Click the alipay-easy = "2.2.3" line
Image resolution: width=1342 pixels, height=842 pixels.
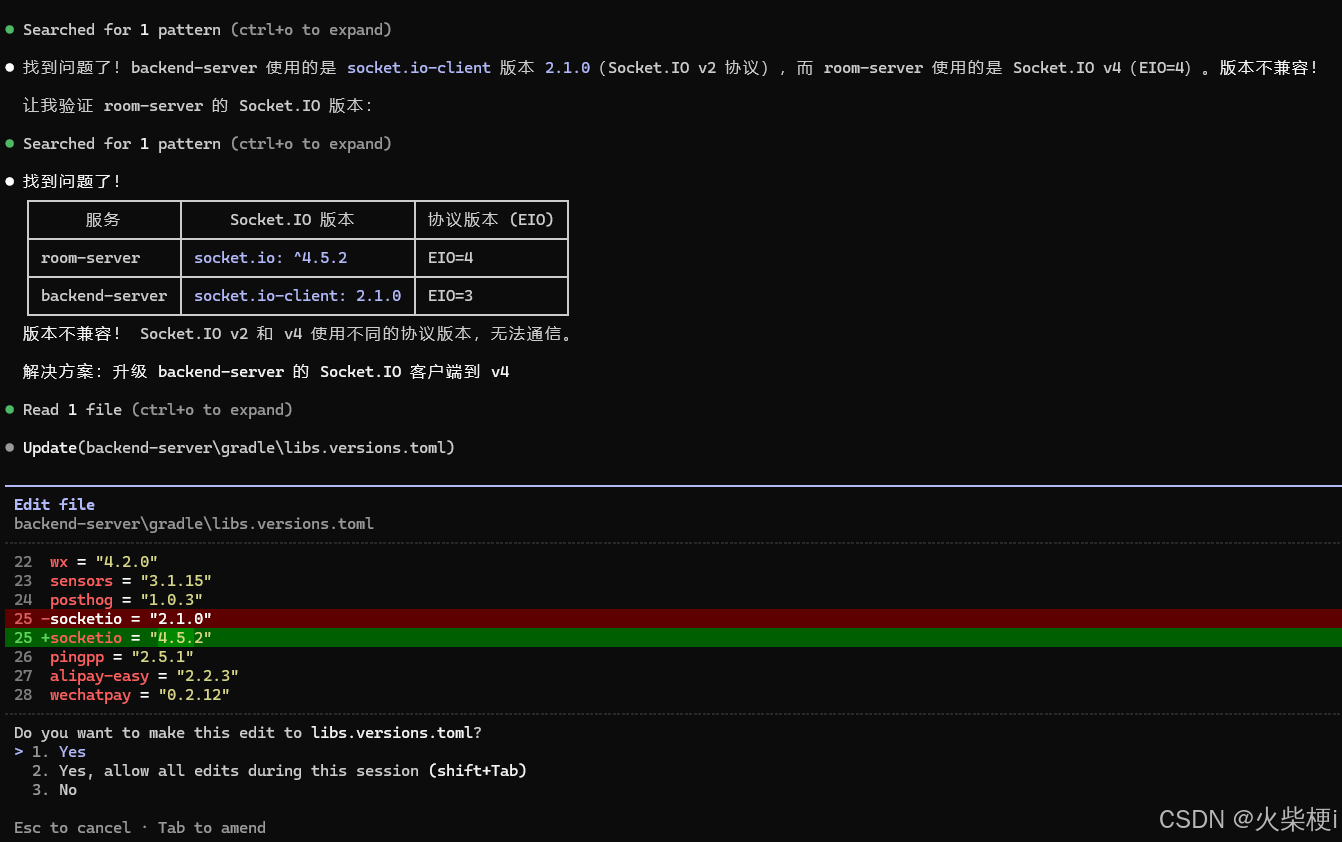point(144,676)
